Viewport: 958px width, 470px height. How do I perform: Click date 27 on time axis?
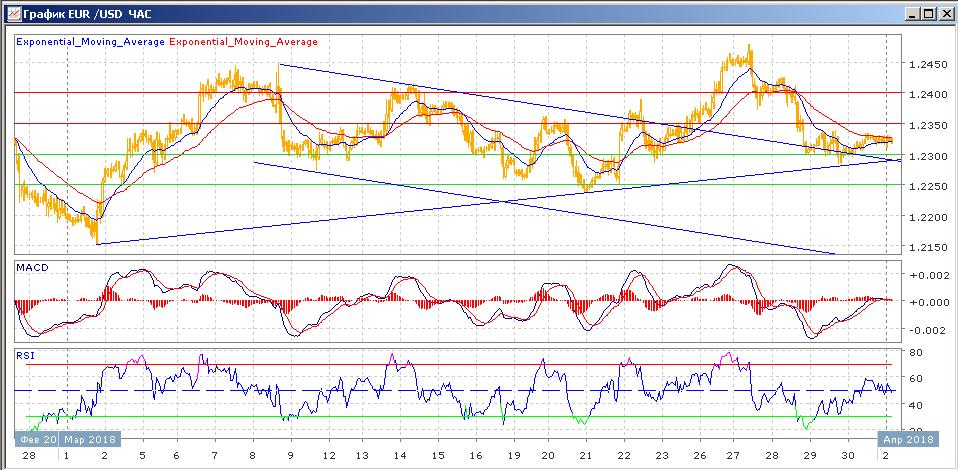point(733,456)
